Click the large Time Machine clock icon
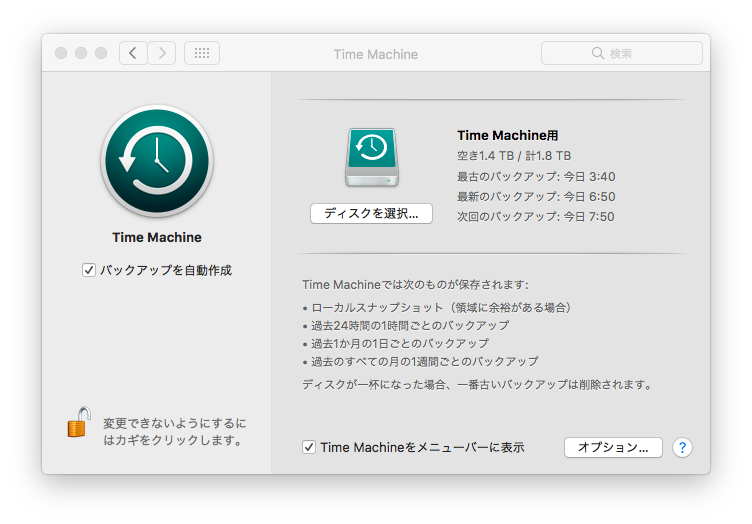The height and width of the screenshot is (524, 752). 157,161
